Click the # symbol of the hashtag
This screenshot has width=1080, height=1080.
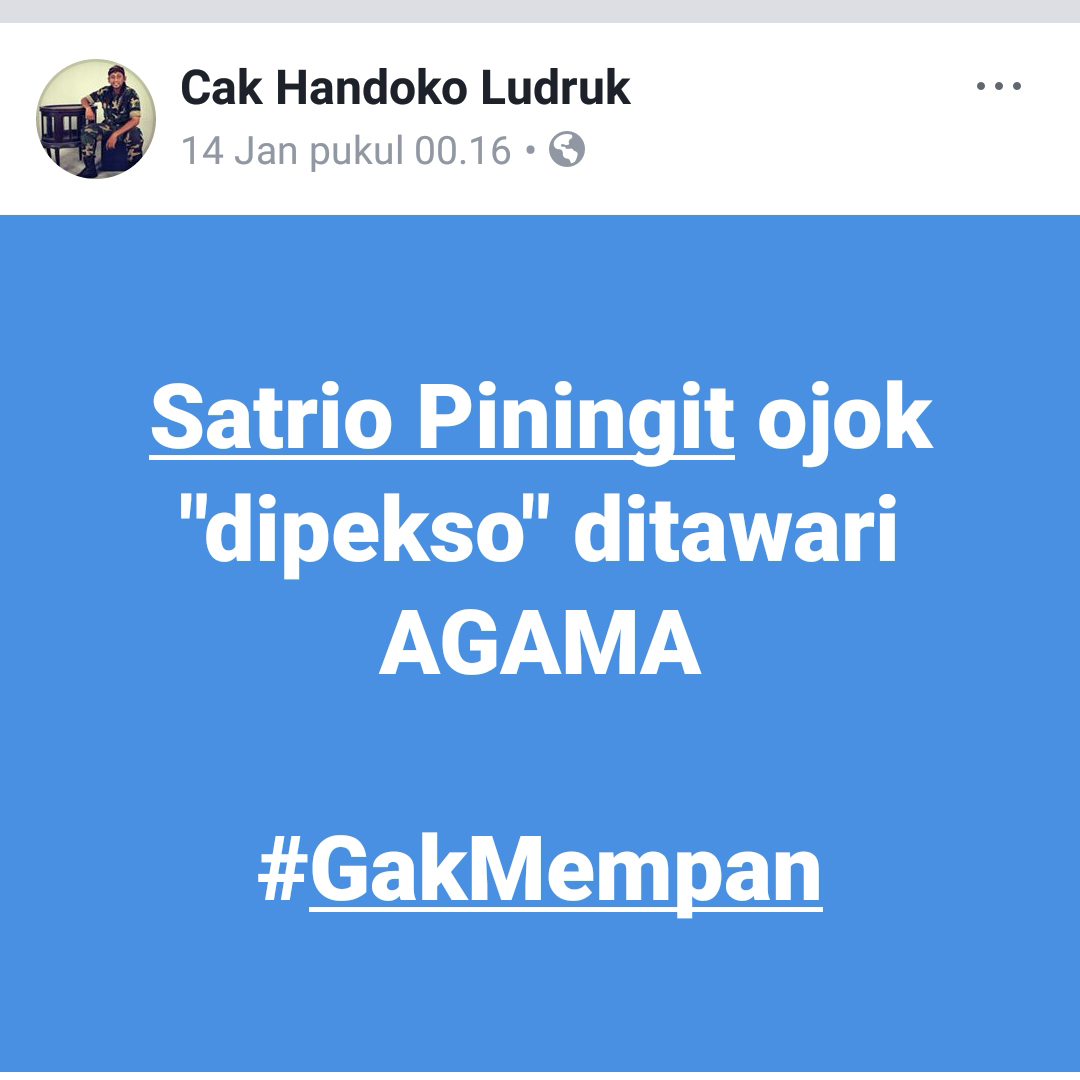(282, 868)
